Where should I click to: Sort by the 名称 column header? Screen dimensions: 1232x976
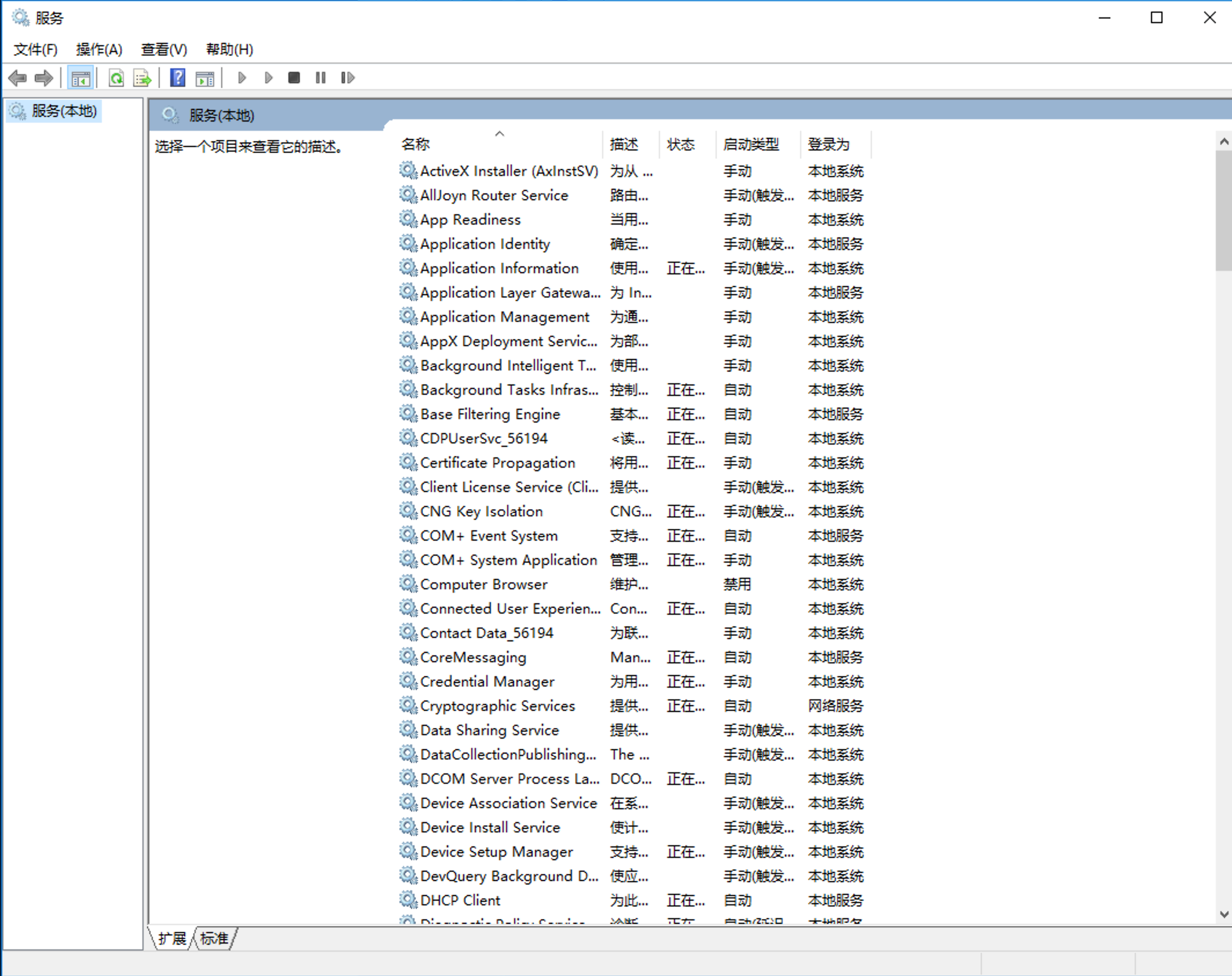coord(416,144)
